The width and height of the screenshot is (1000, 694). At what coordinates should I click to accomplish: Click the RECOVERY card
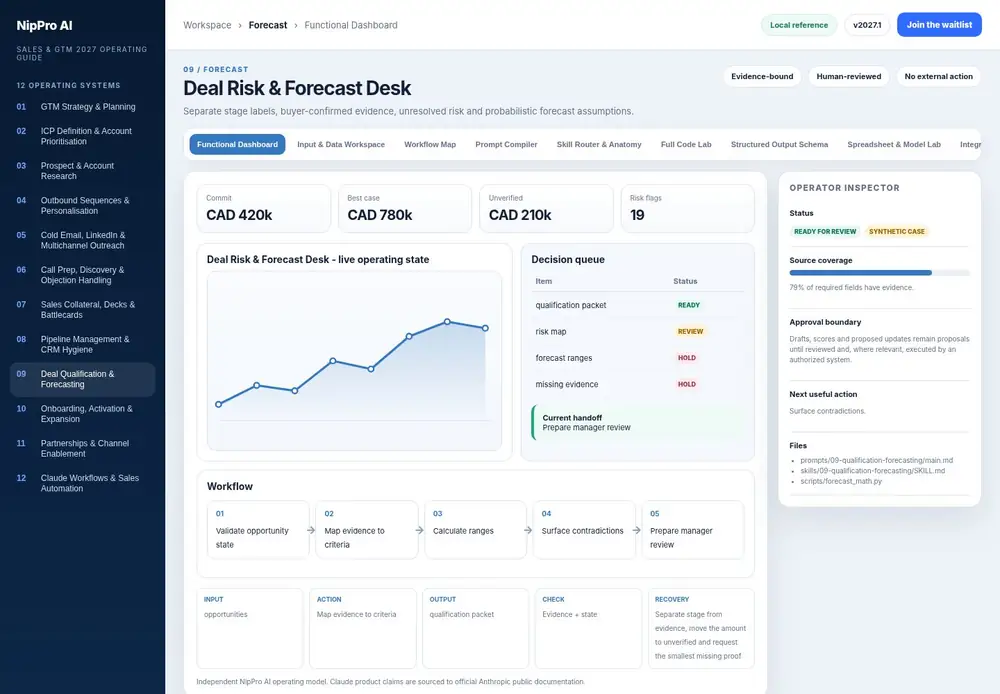pyautogui.click(x=701, y=628)
